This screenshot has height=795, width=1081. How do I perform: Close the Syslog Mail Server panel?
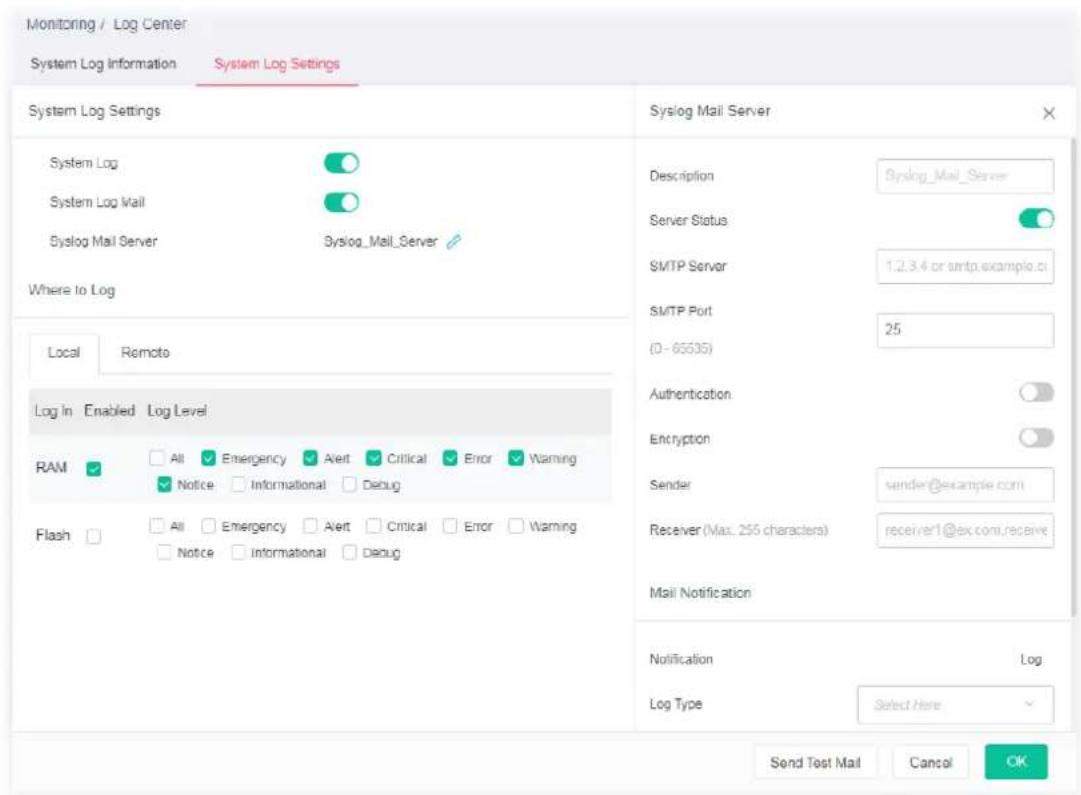point(1049,113)
